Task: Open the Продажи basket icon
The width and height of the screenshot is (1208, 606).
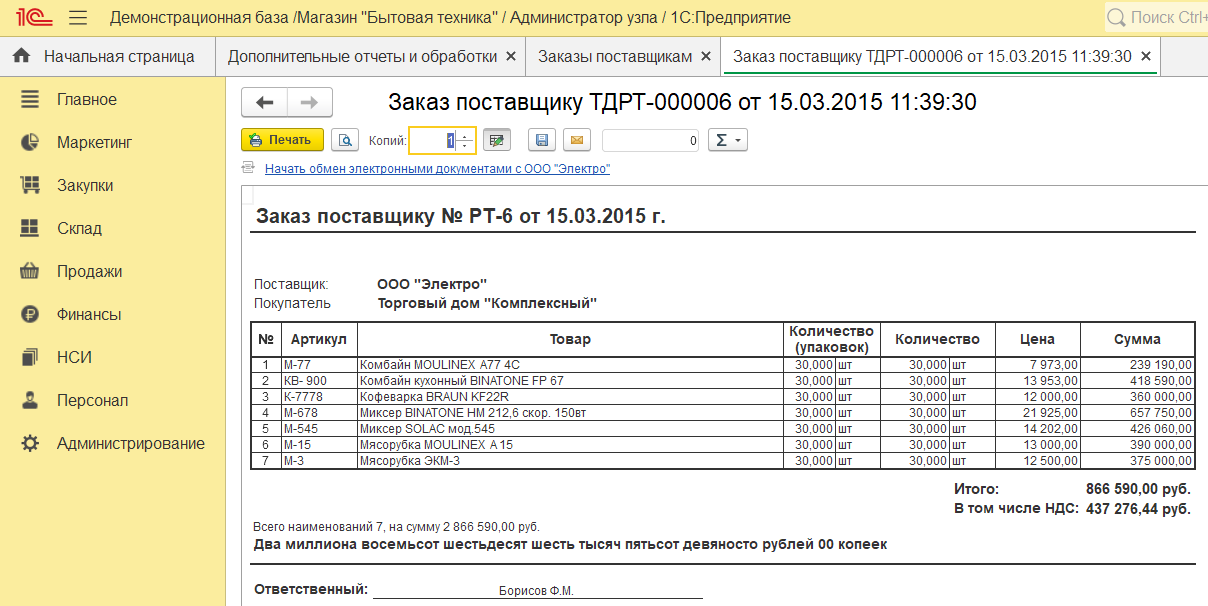Action: coord(30,272)
